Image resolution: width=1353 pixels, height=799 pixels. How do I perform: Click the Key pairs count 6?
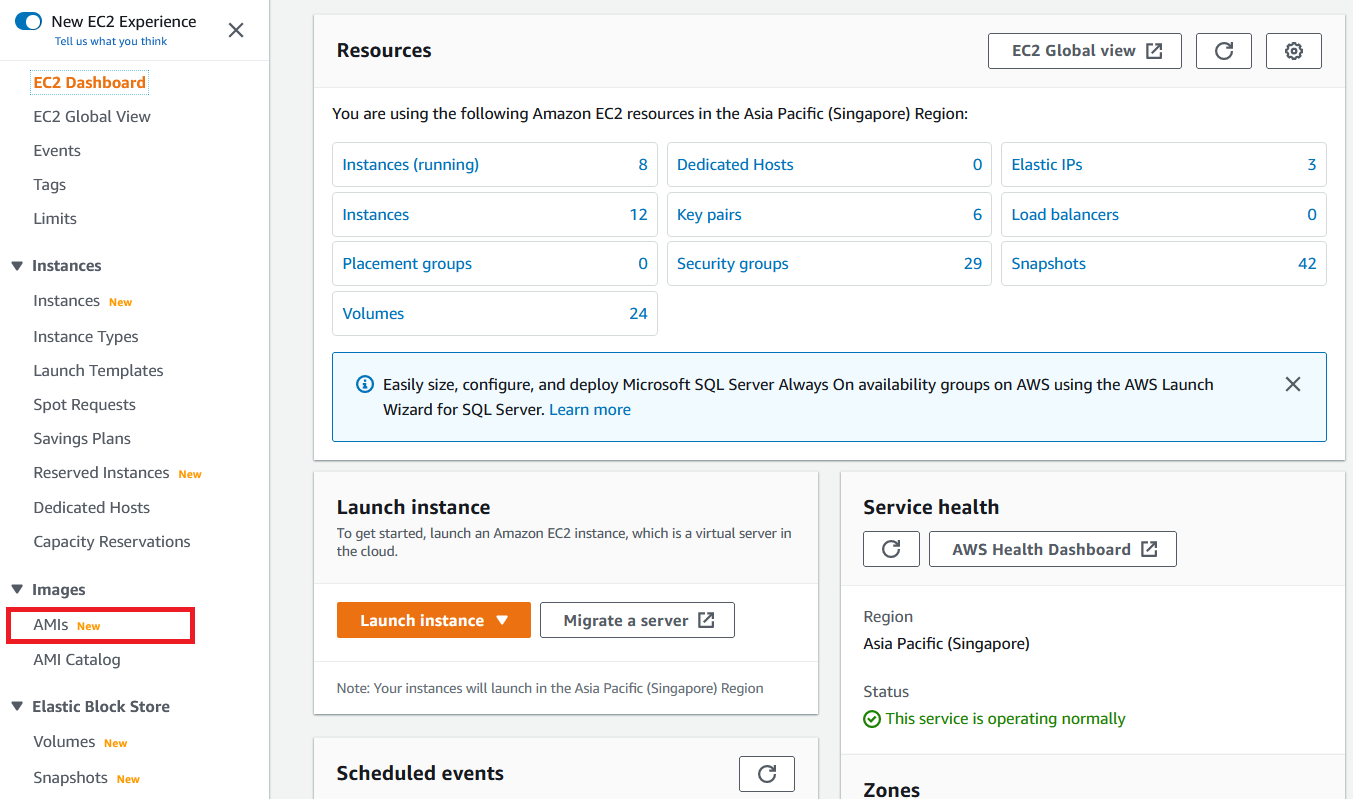[978, 215]
